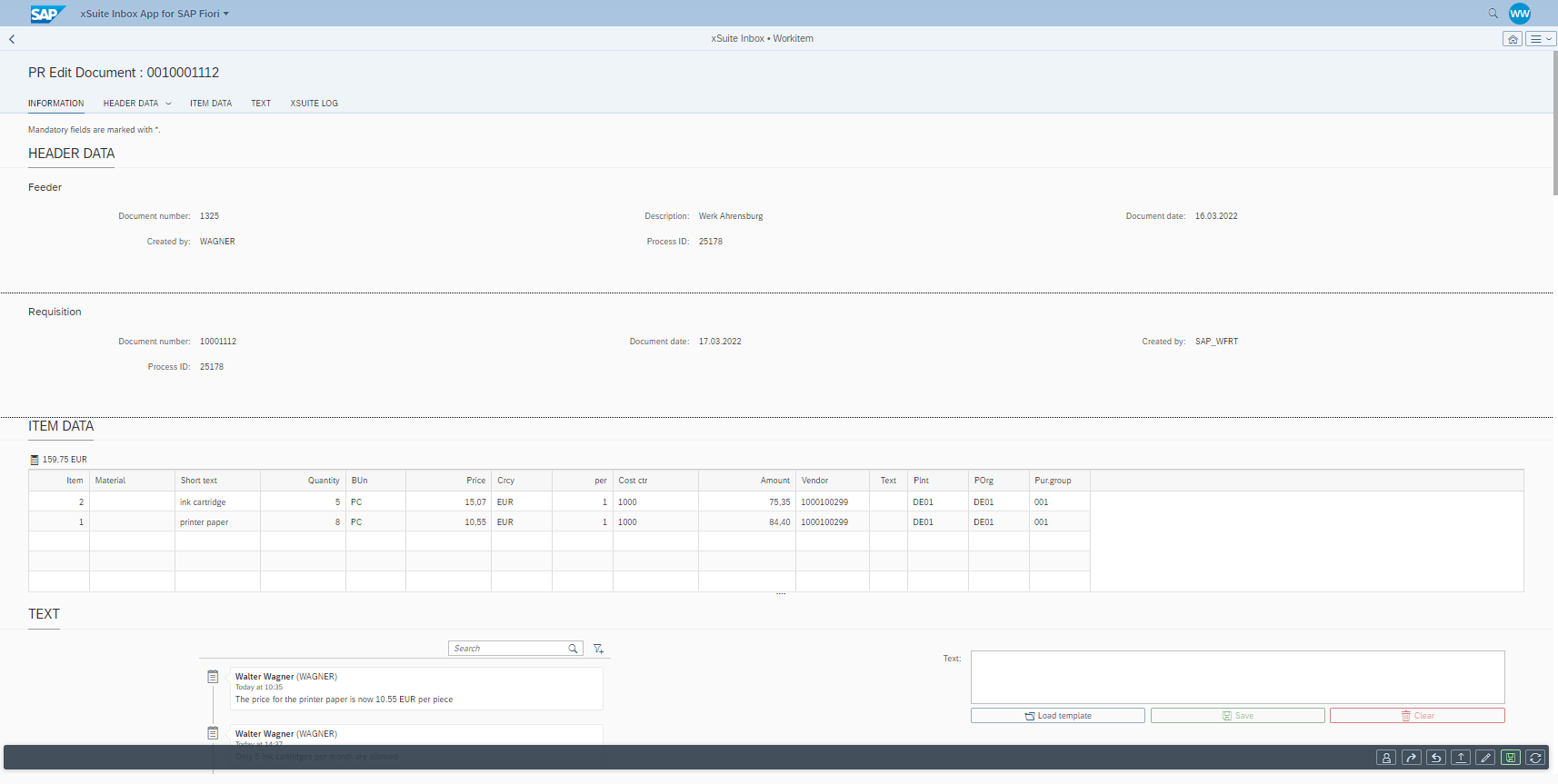This screenshot has height=784, width=1558.
Task: Click quantity 8 in printer paper row
Action: tap(303, 522)
